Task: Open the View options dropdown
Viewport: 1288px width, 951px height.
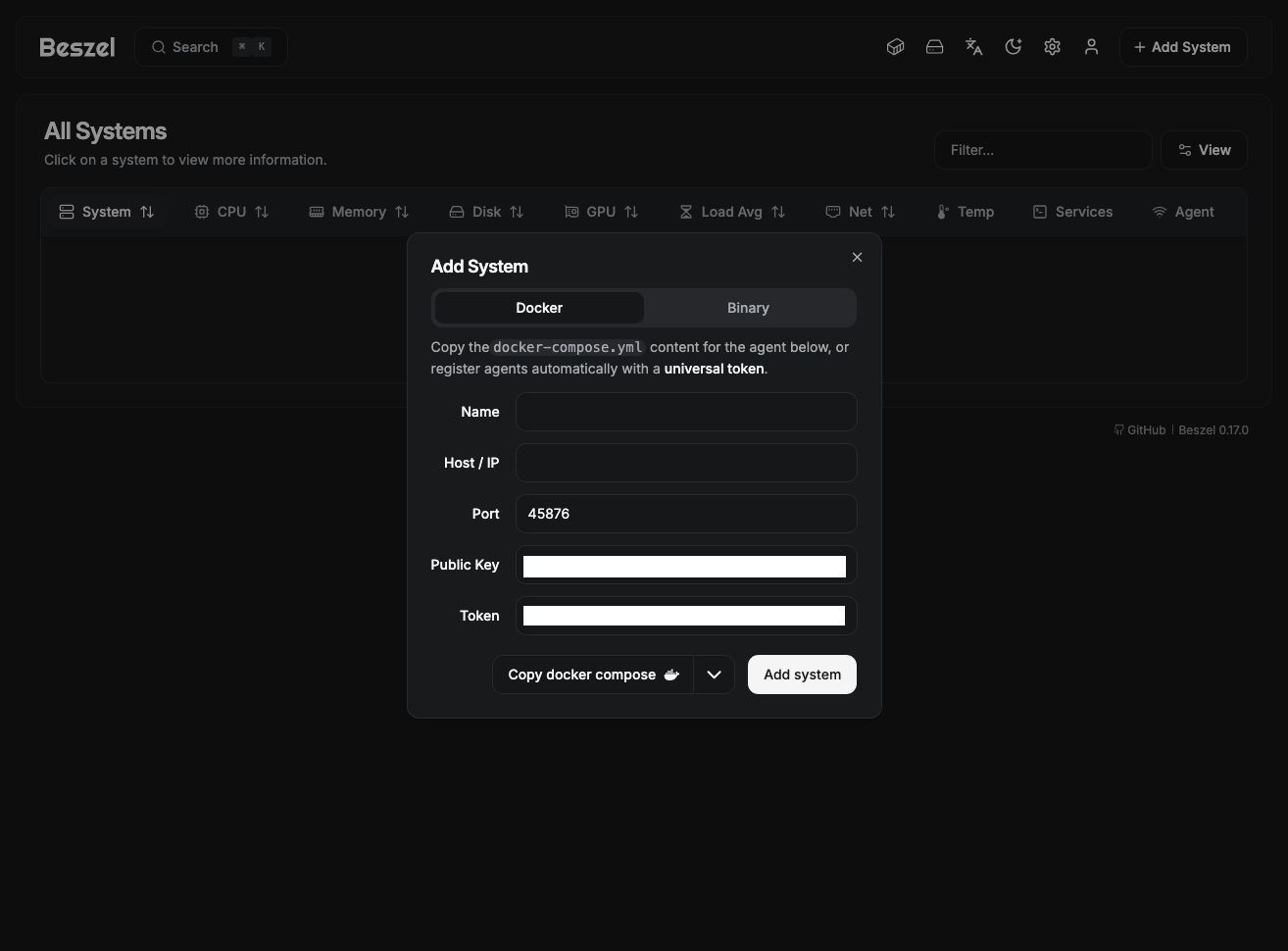Action: pyautogui.click(x=1204, y=150)
